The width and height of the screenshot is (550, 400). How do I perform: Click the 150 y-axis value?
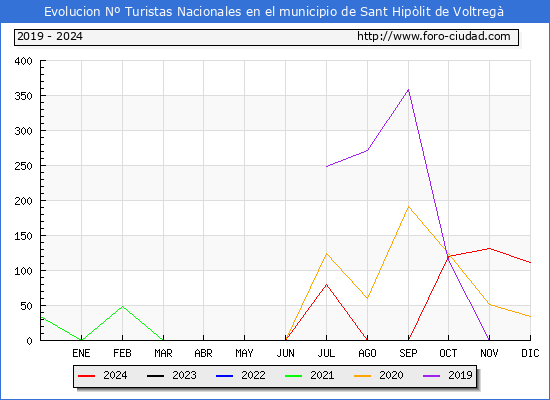tap(23, 236)
